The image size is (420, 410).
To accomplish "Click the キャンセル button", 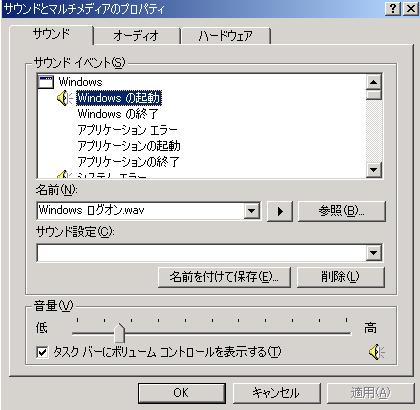I will click(276, 393).
